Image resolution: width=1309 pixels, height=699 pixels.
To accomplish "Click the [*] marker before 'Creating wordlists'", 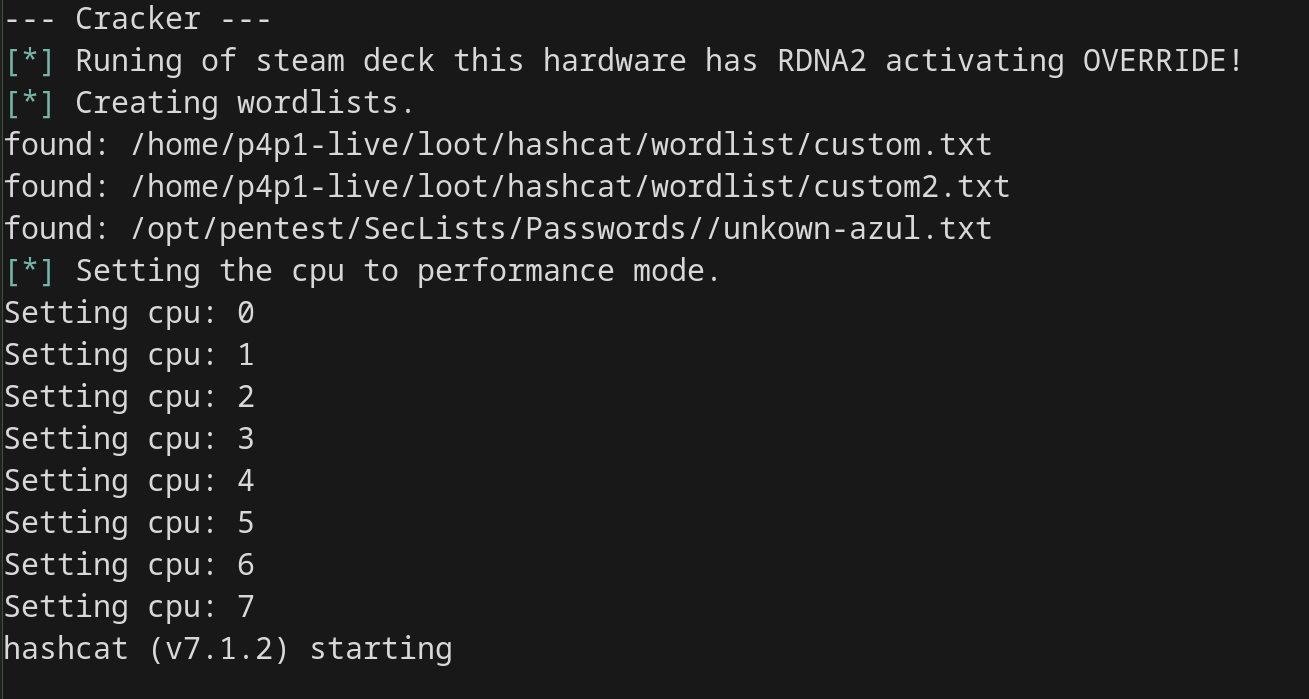I will pyautogui.click(x=29, y=102).
